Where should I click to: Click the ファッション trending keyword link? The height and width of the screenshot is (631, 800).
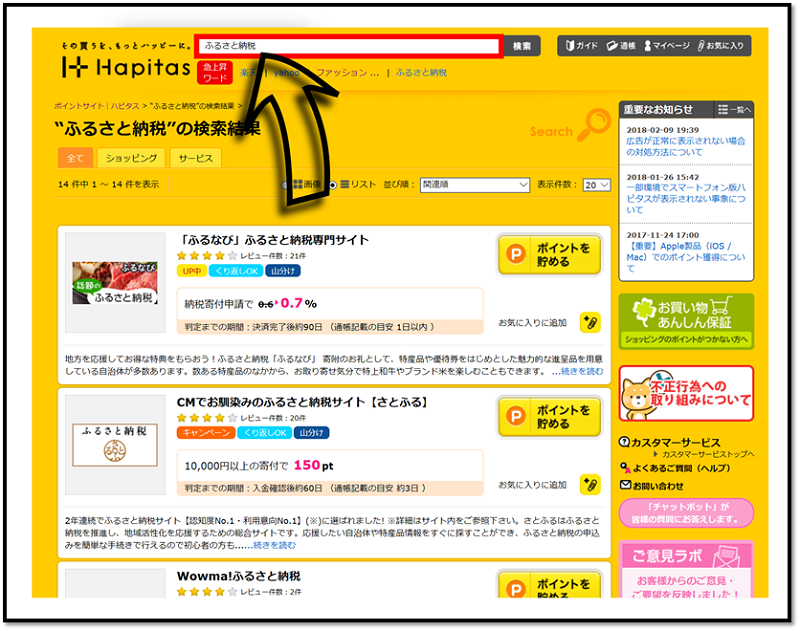click(347, 72)
